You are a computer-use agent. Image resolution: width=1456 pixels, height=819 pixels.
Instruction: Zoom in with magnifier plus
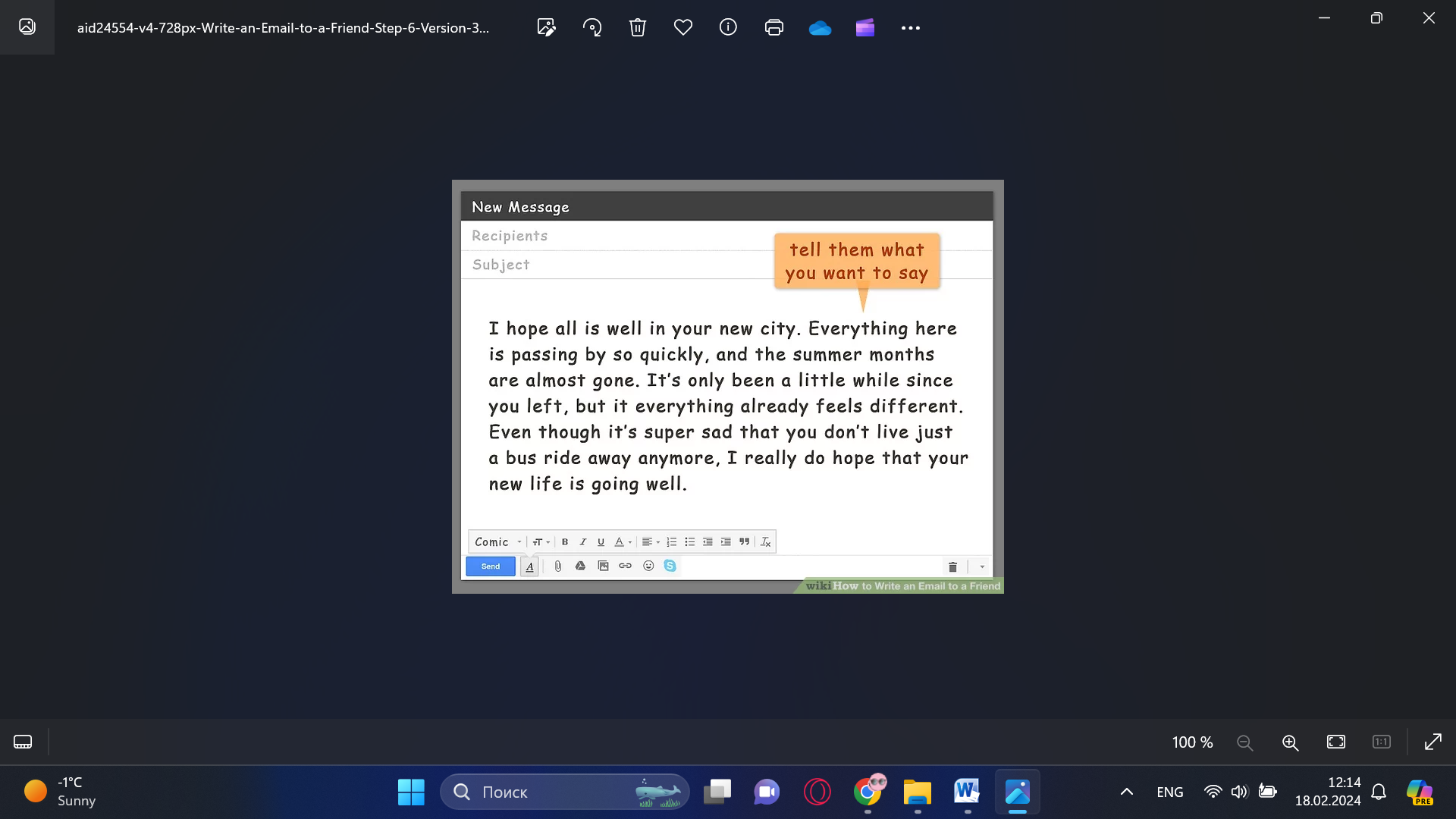(x=1290, y=742)
